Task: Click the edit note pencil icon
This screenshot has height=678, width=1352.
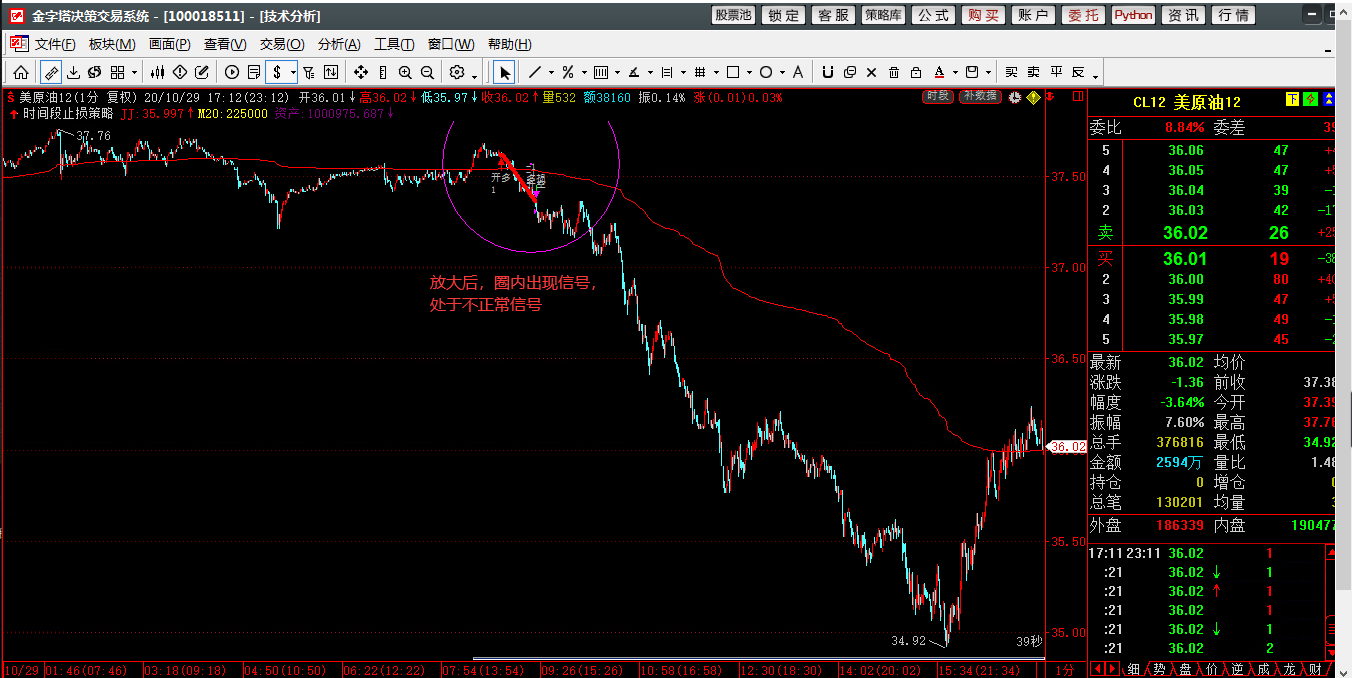Action: click(x=202, y=72)
